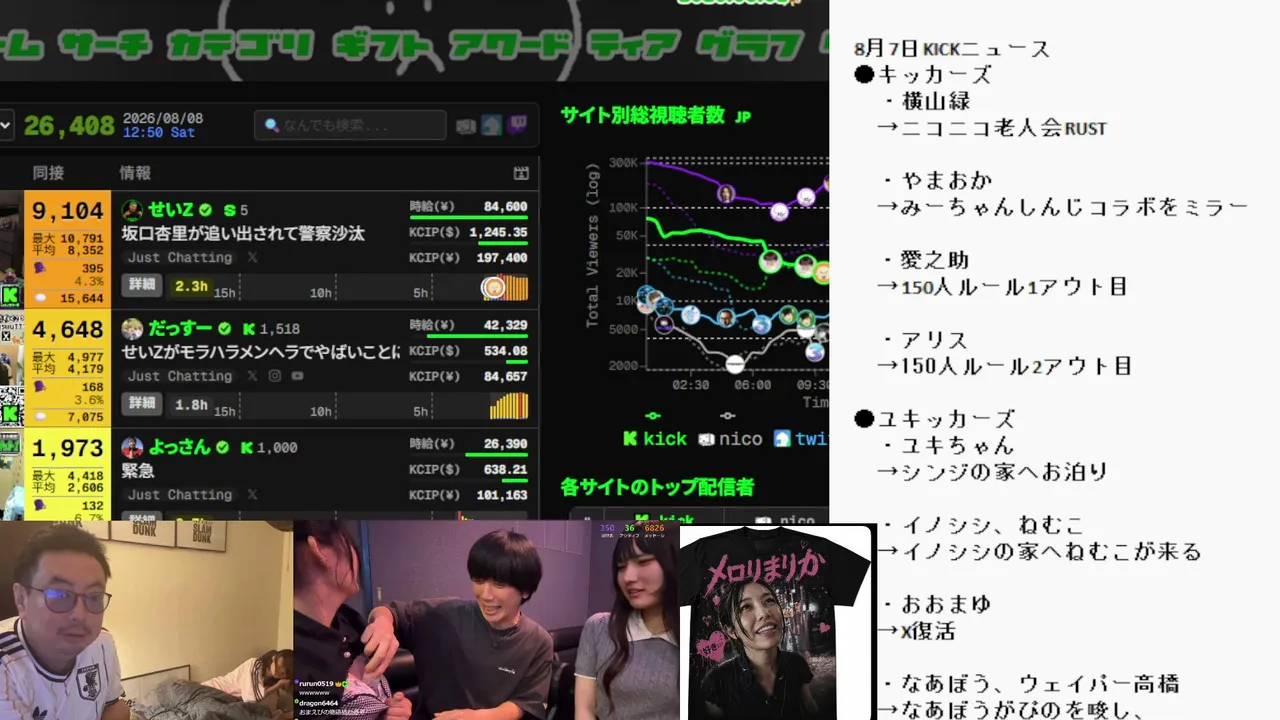The width and height of the screenshot is (1280, 720).
Task: Switch to the カテゴリ tab
Action: click(x=239, y=44)
